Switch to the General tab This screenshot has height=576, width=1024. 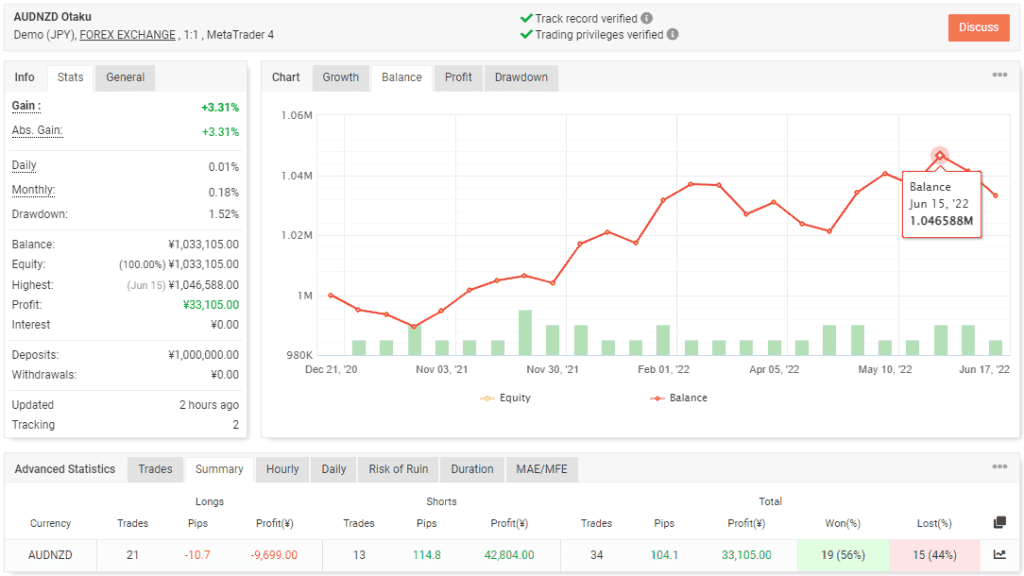[x=124, y=77]
